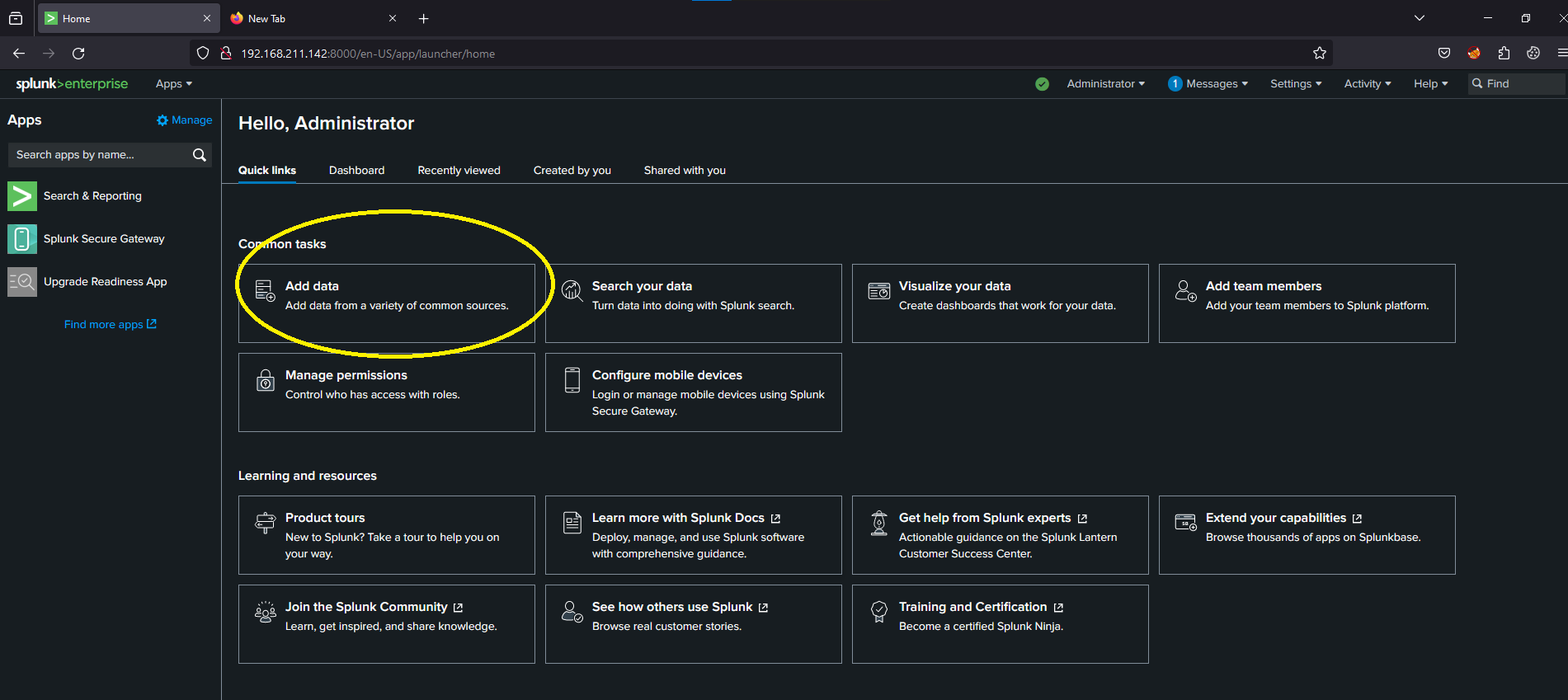
Task: Open the Firefox Pocket save icon
Action: pos(1444,54)
